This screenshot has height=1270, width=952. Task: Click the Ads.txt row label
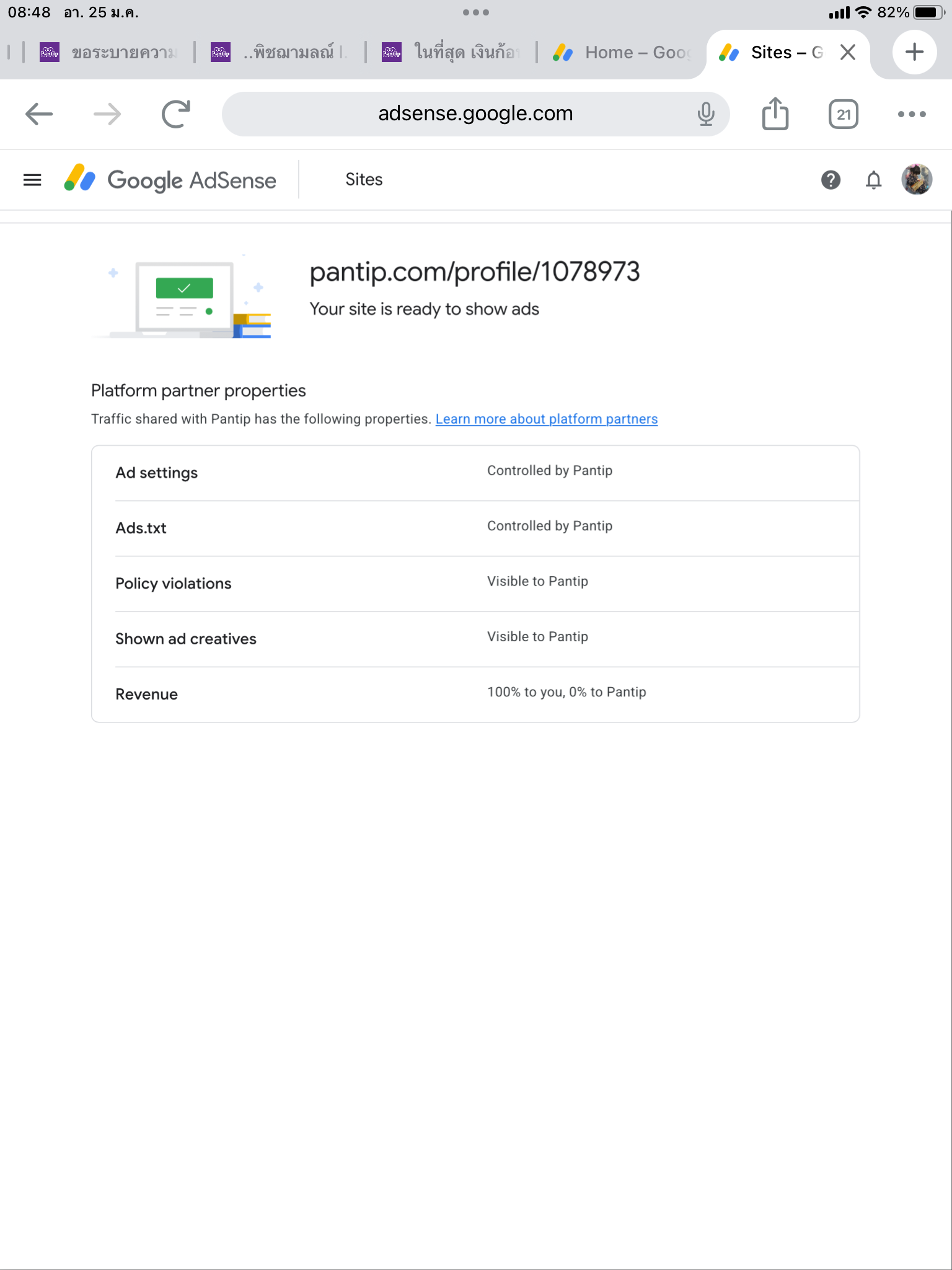[x=141, y=528]
